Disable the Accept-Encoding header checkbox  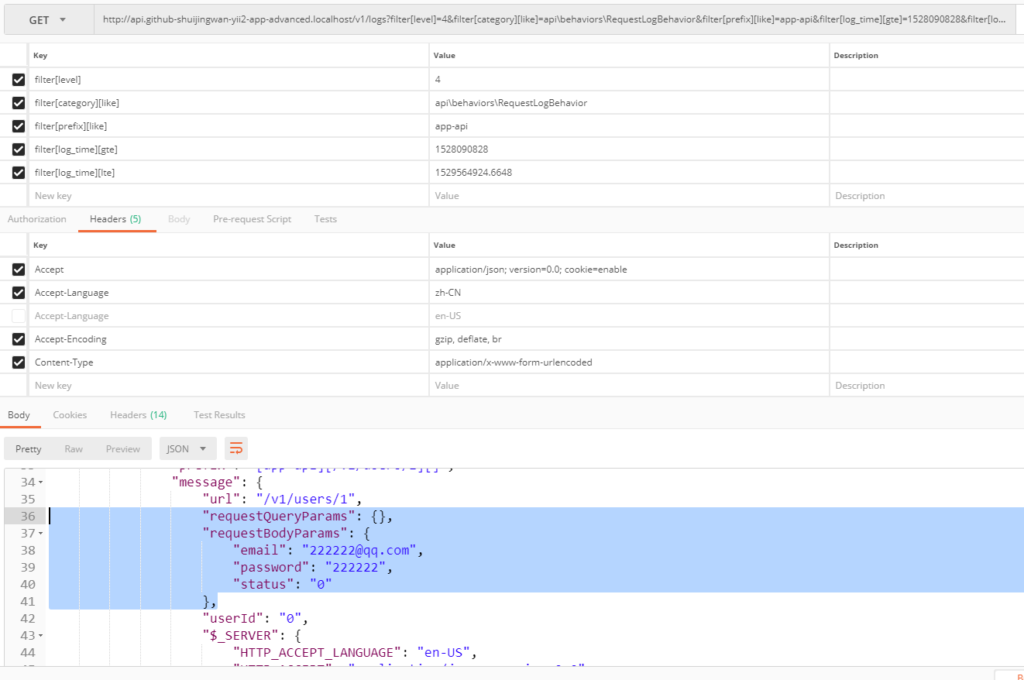click(x=18, y=339)
